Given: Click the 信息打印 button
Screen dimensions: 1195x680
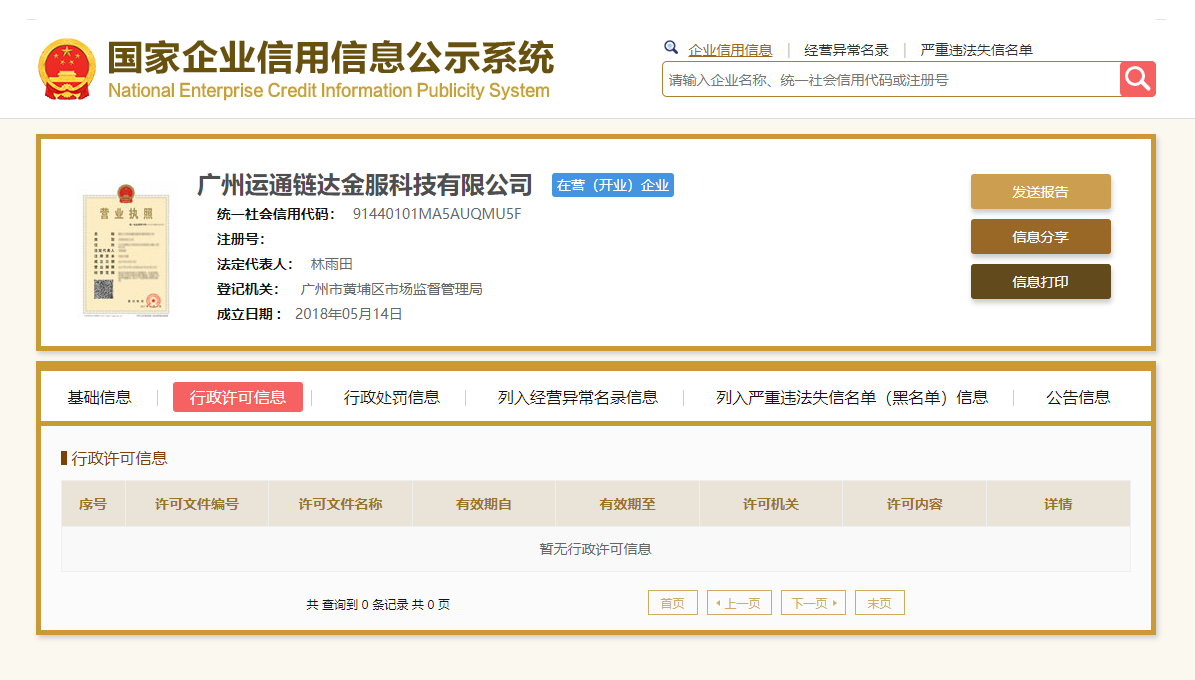Looking at the screenshot, I should point(1040,281).
